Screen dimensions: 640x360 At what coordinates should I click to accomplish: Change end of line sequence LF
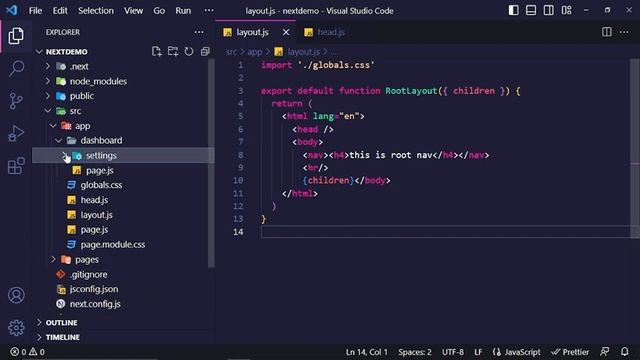click(x=478, y=352)
